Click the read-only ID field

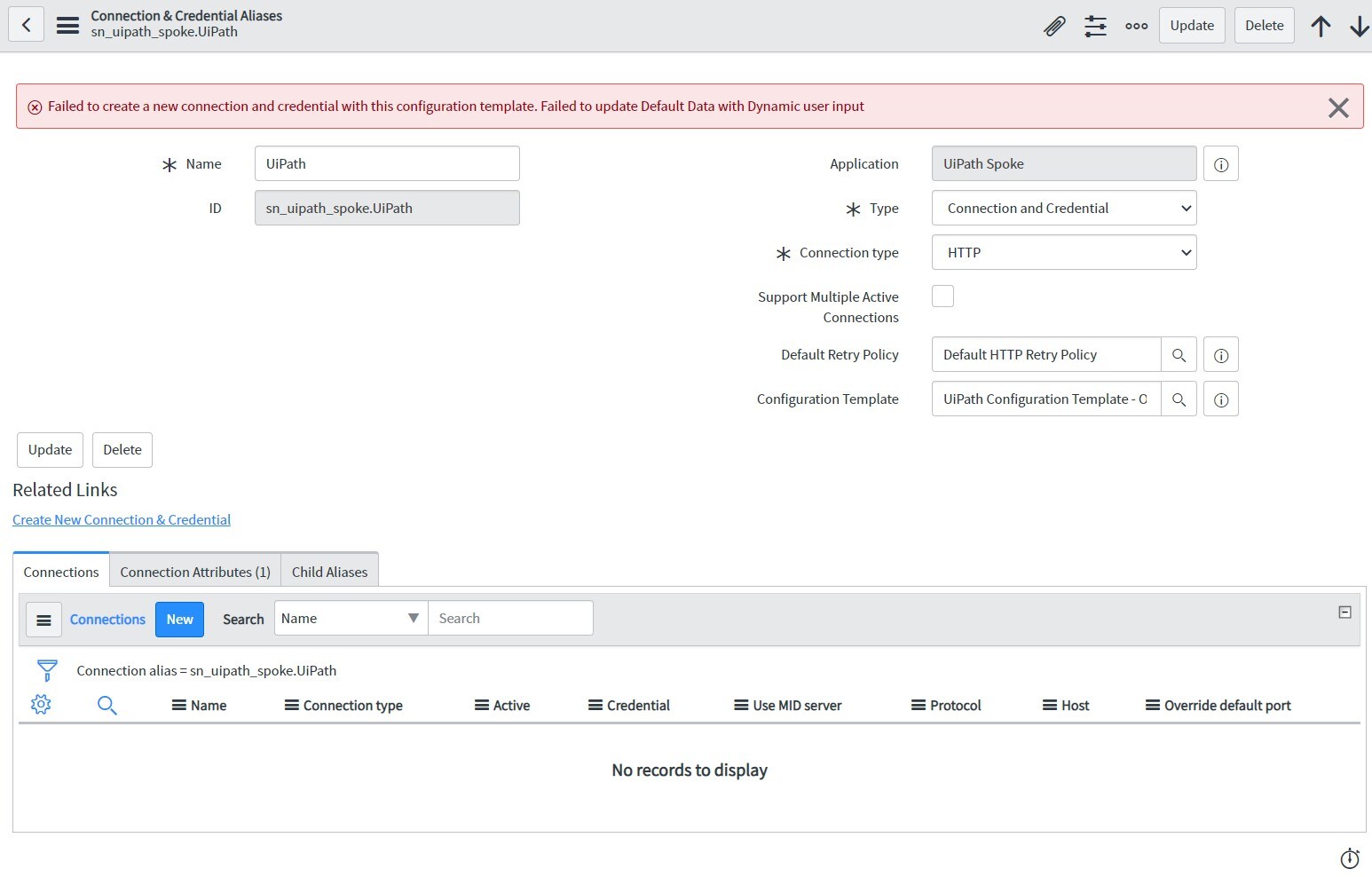click(x=387, y=209)
